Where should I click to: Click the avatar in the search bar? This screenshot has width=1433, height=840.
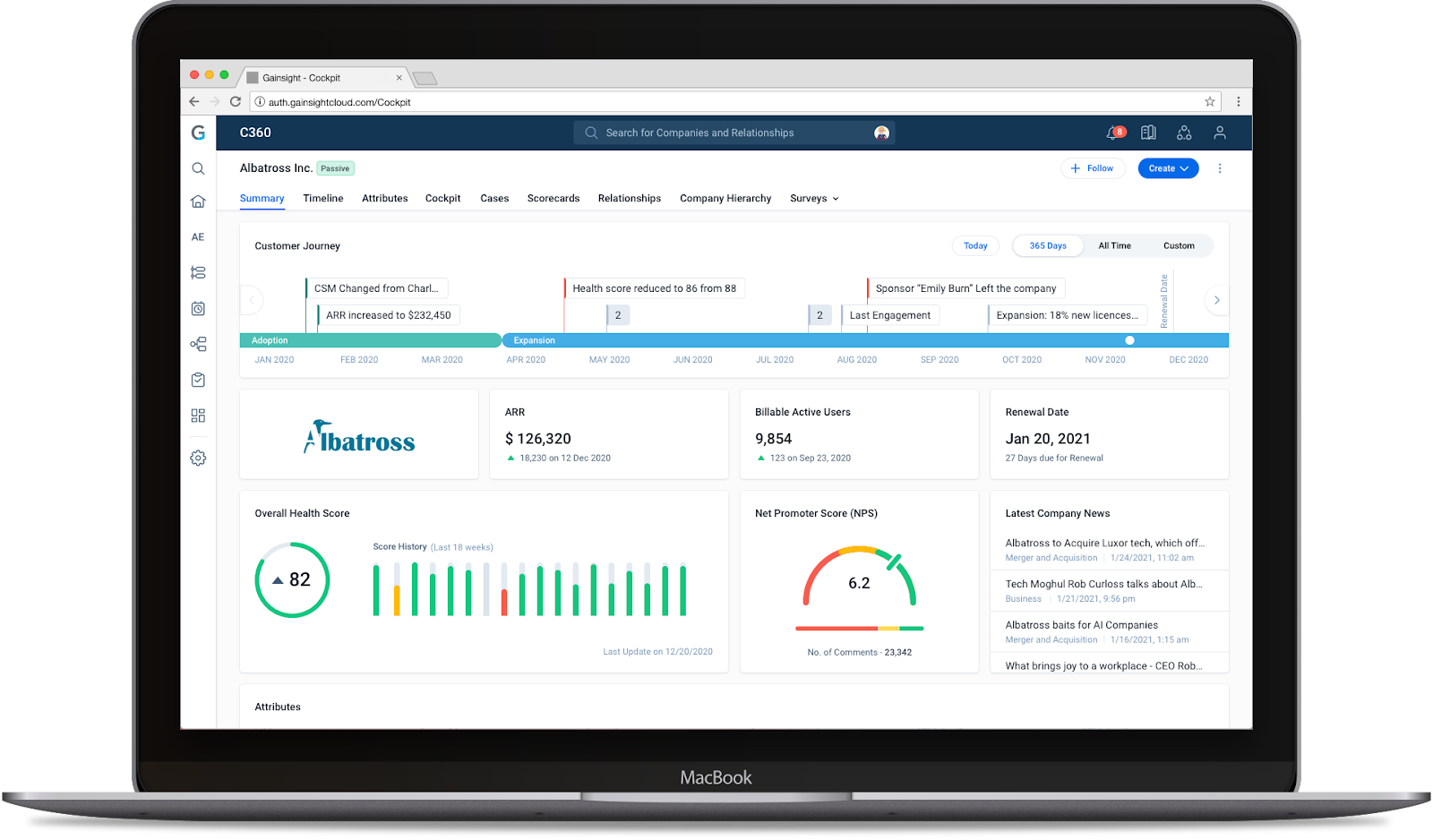click(x=881, y=133)
